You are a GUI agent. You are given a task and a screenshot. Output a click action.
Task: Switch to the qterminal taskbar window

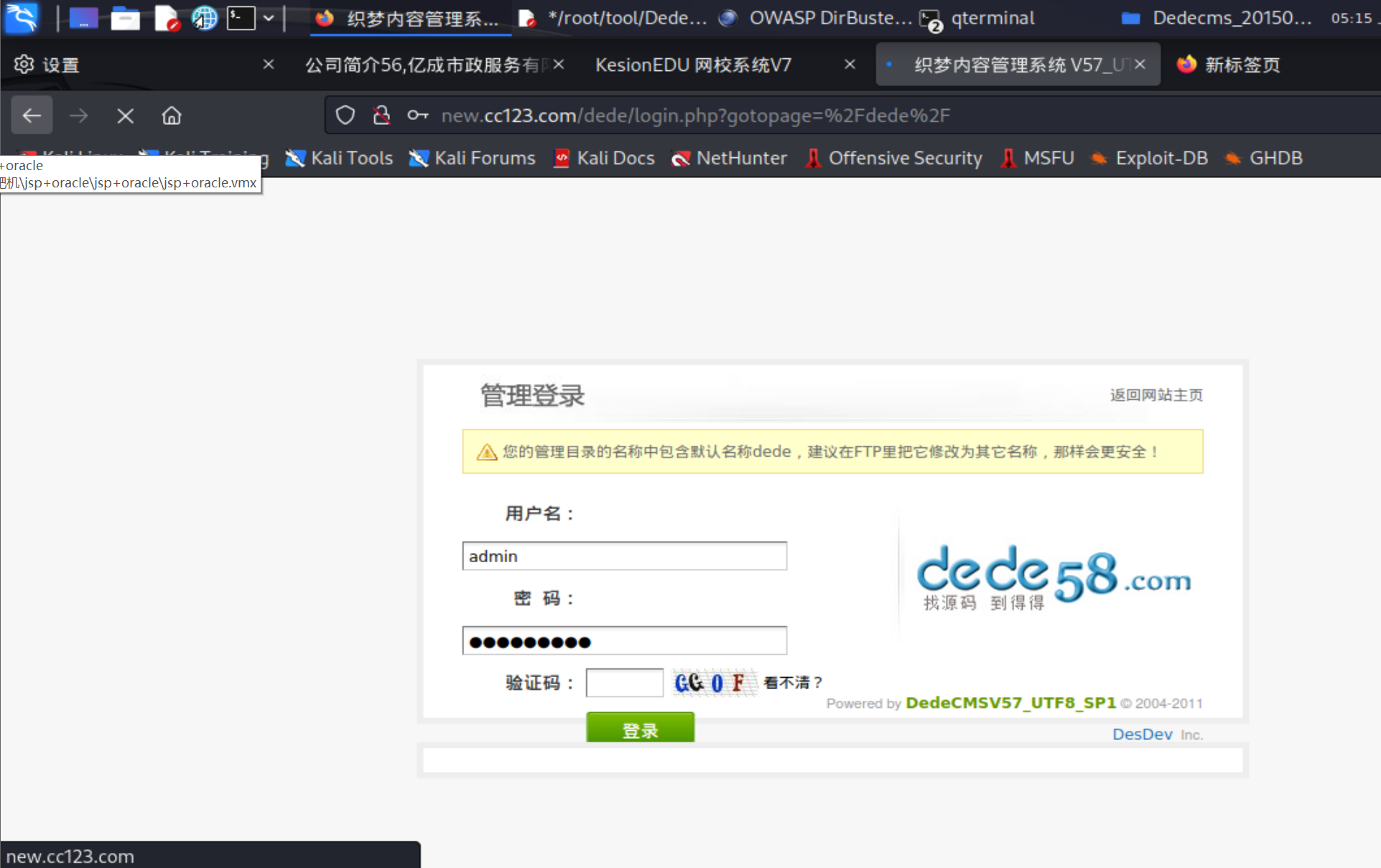[978, 18]
